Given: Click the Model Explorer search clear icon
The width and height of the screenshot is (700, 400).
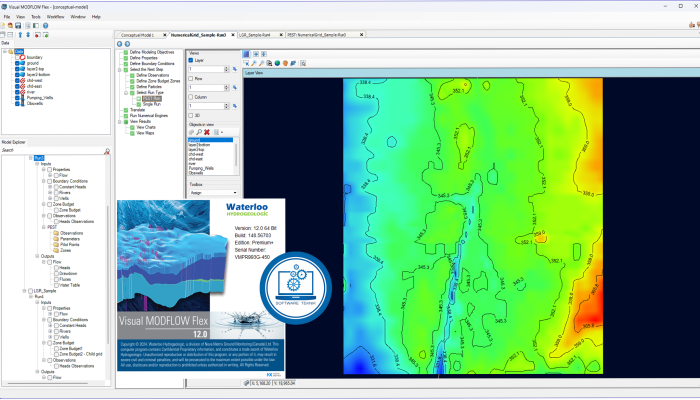Looking at the screenshot, I should 107,151.
